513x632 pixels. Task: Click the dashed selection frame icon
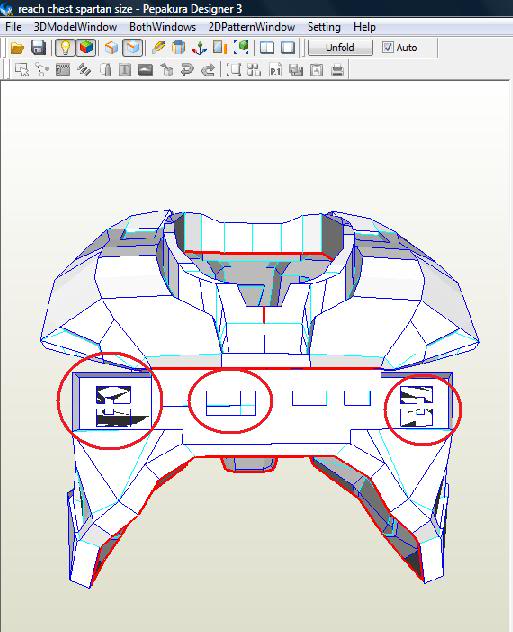pos(234,70)
